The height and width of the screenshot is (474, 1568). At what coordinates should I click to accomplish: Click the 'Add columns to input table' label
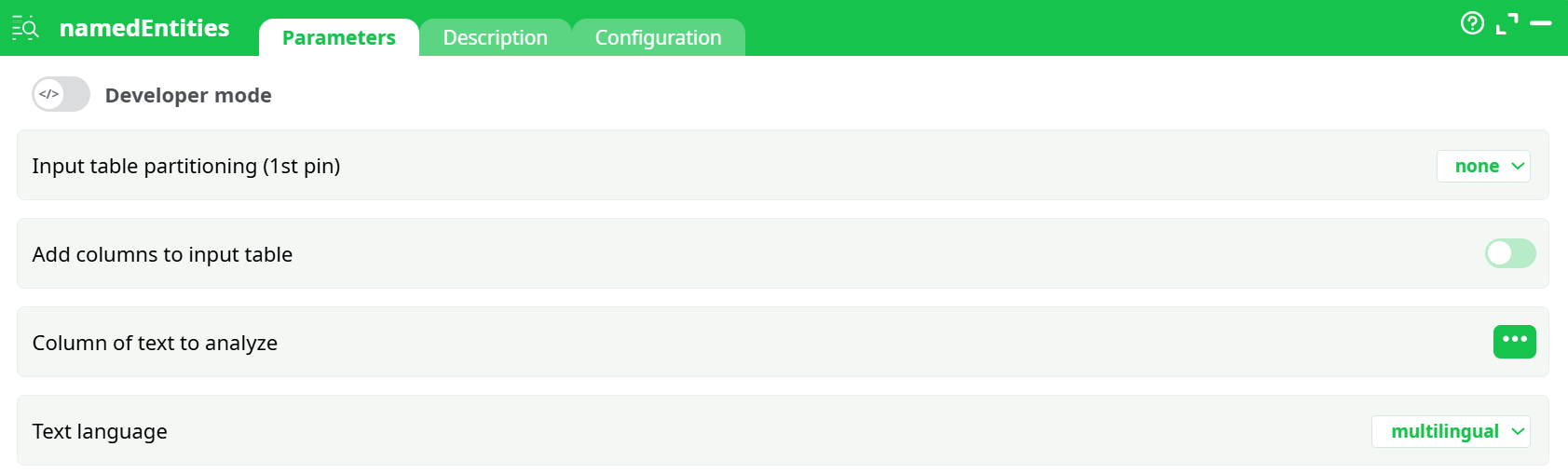click(x=162, y=254)
